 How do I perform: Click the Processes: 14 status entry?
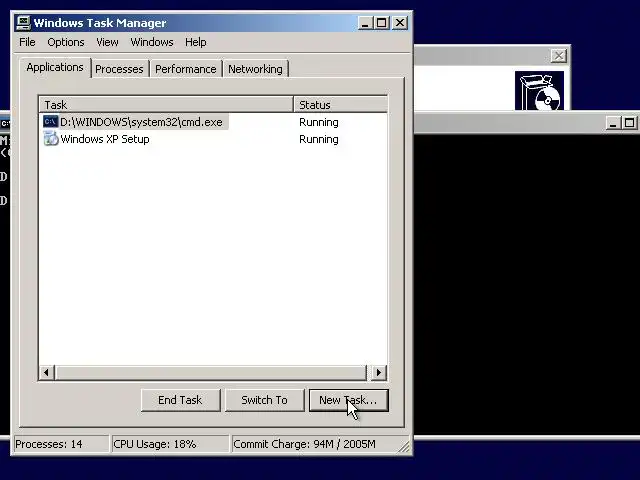pyautogui.click(x=61, y=444)
